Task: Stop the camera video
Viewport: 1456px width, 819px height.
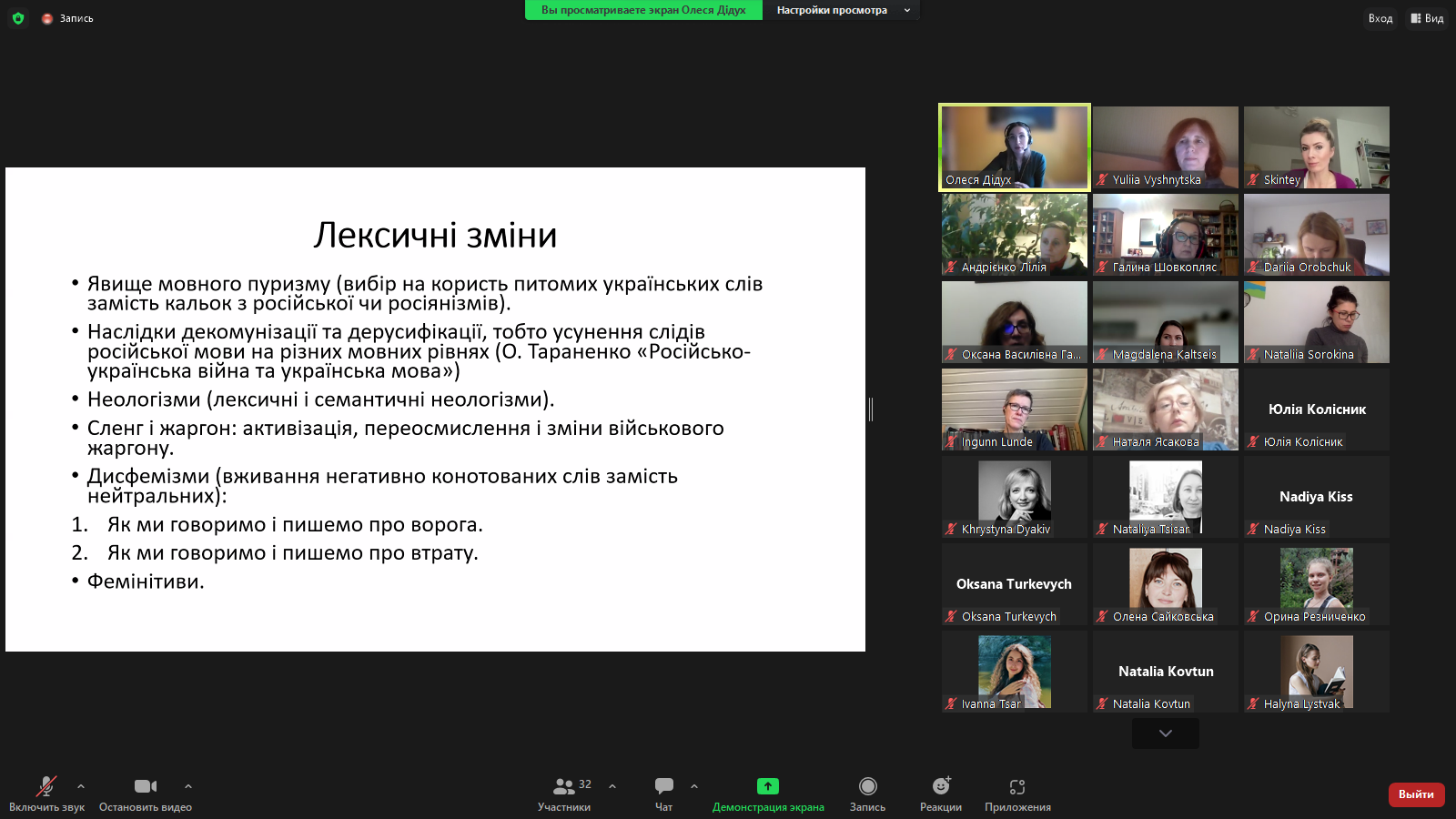Action: click(146, 786)
